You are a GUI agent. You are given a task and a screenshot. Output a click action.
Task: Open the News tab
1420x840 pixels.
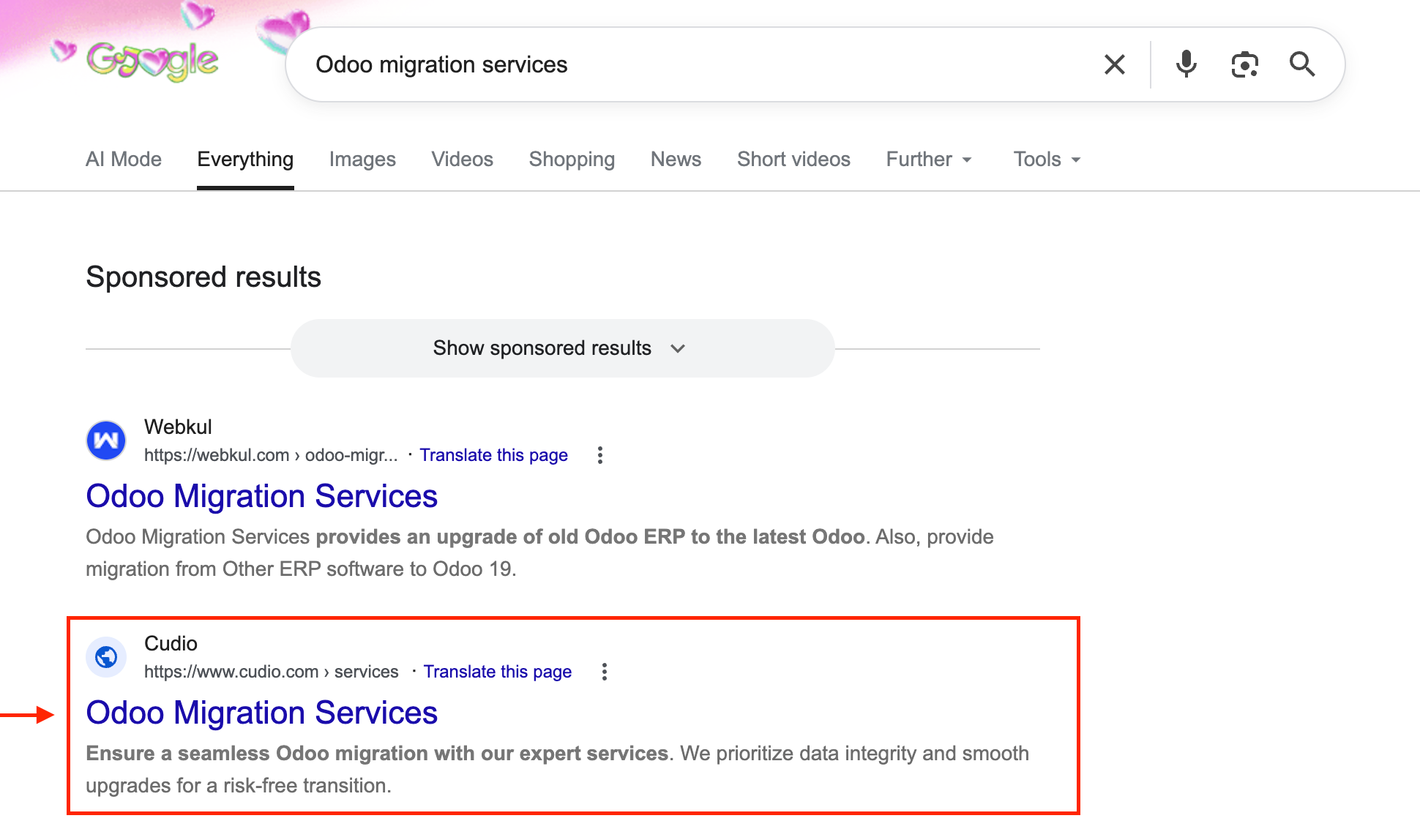pyautogui.click(x=676, y=160)
